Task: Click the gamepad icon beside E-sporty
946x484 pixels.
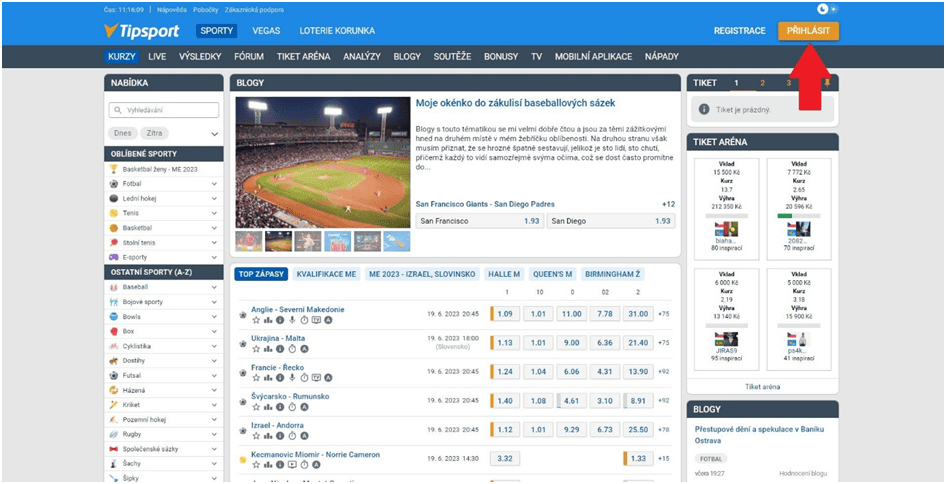Action: (x=113, y=257)
